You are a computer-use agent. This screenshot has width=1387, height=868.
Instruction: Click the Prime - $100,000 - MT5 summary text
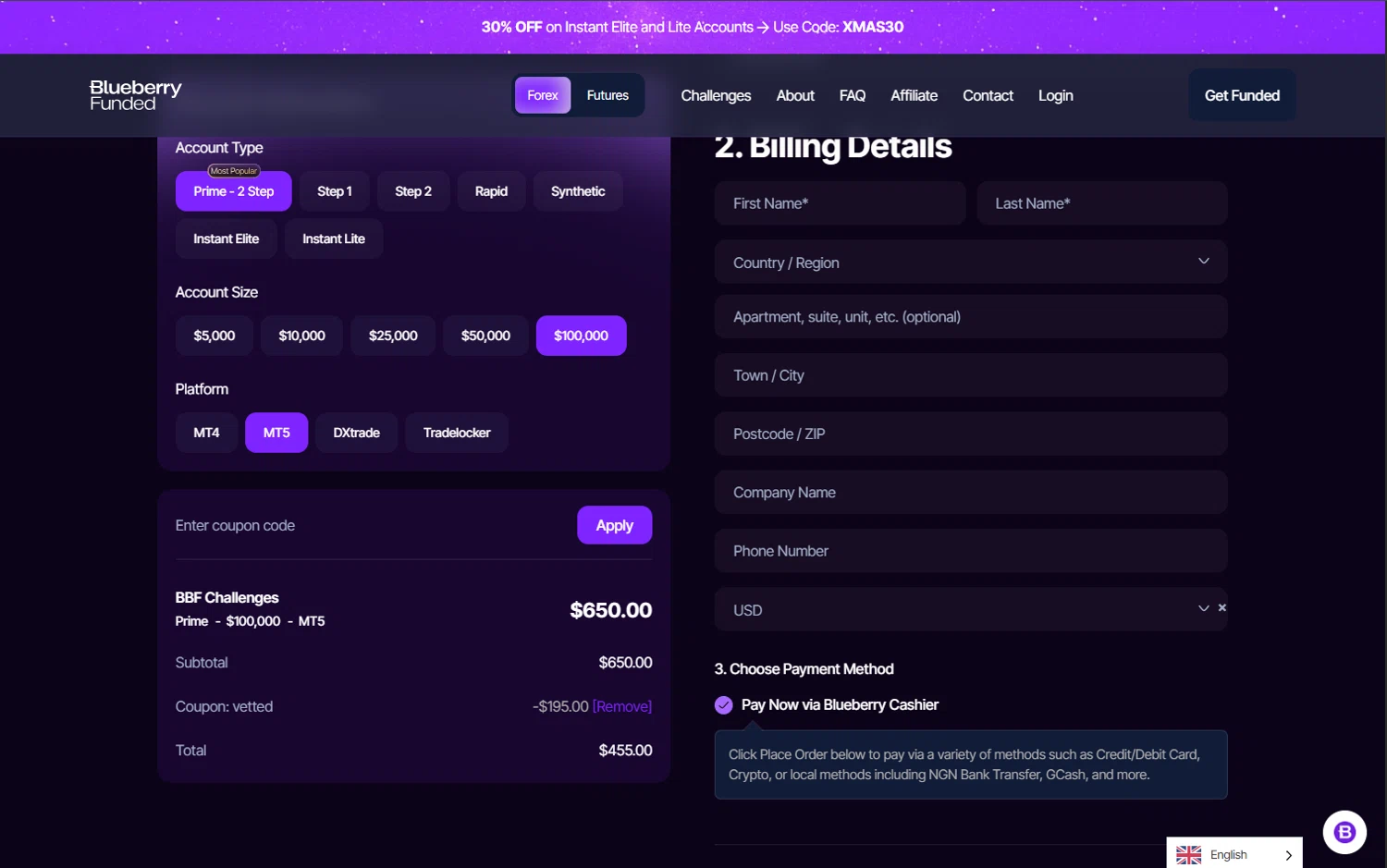pyautogui.click(x=250, y=621)
